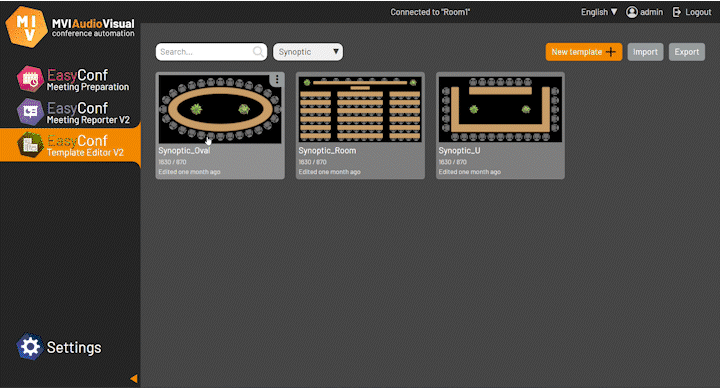Viewport: 720px width, 388px height.
Task: Open the Synoptic_U template thumbnail
Action: [500, 109]
